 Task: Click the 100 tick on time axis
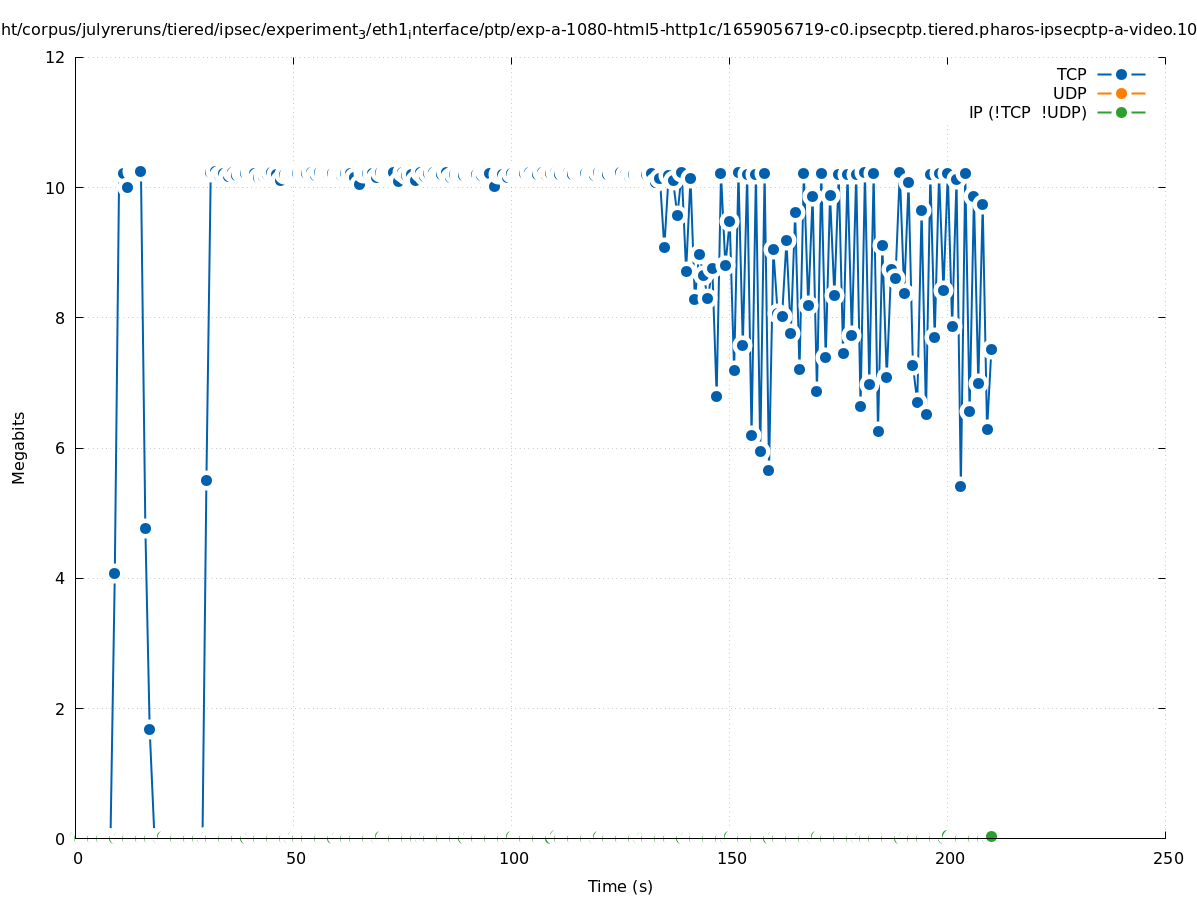(512, 858)
